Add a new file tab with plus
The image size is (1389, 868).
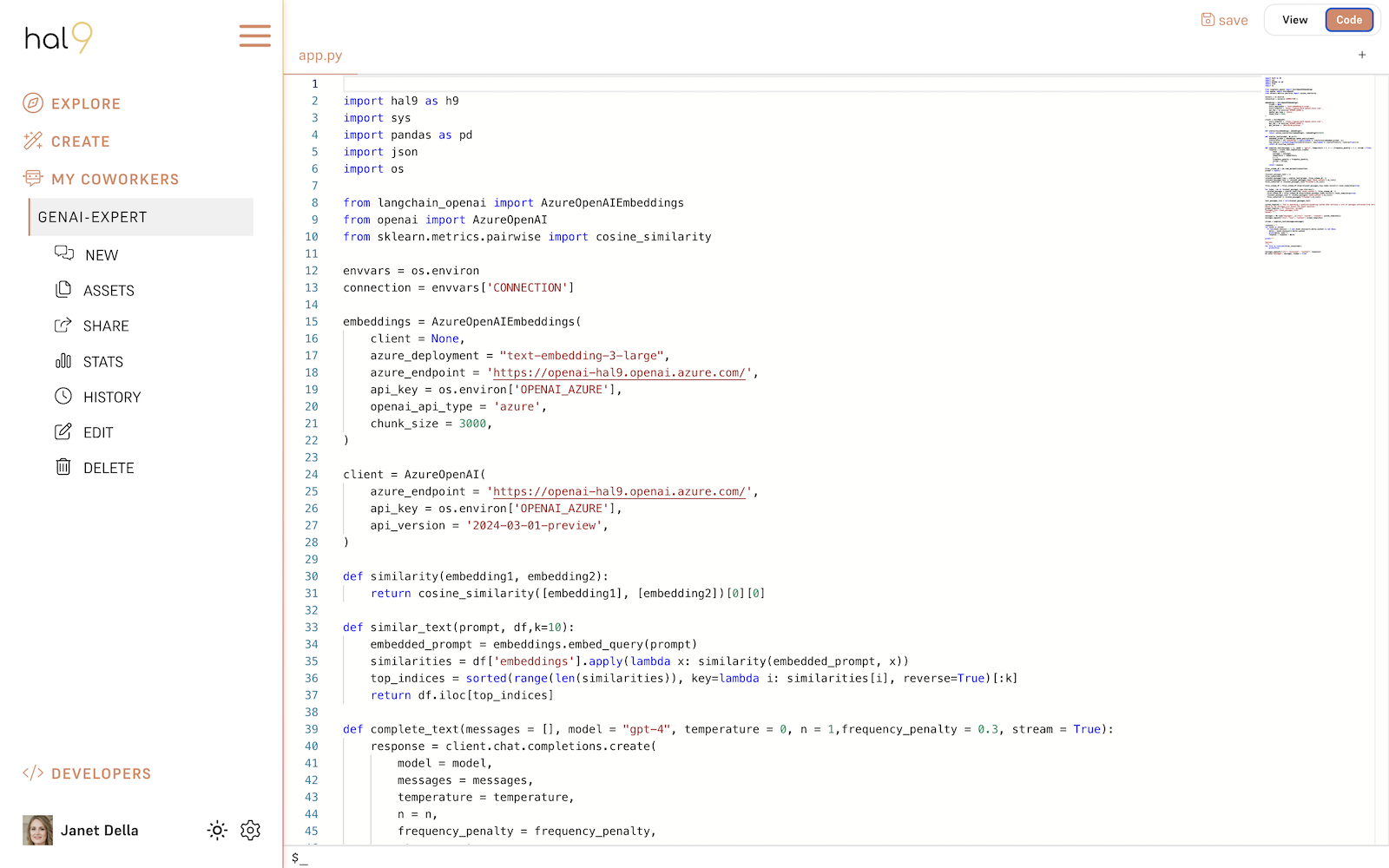[1362, 55]
